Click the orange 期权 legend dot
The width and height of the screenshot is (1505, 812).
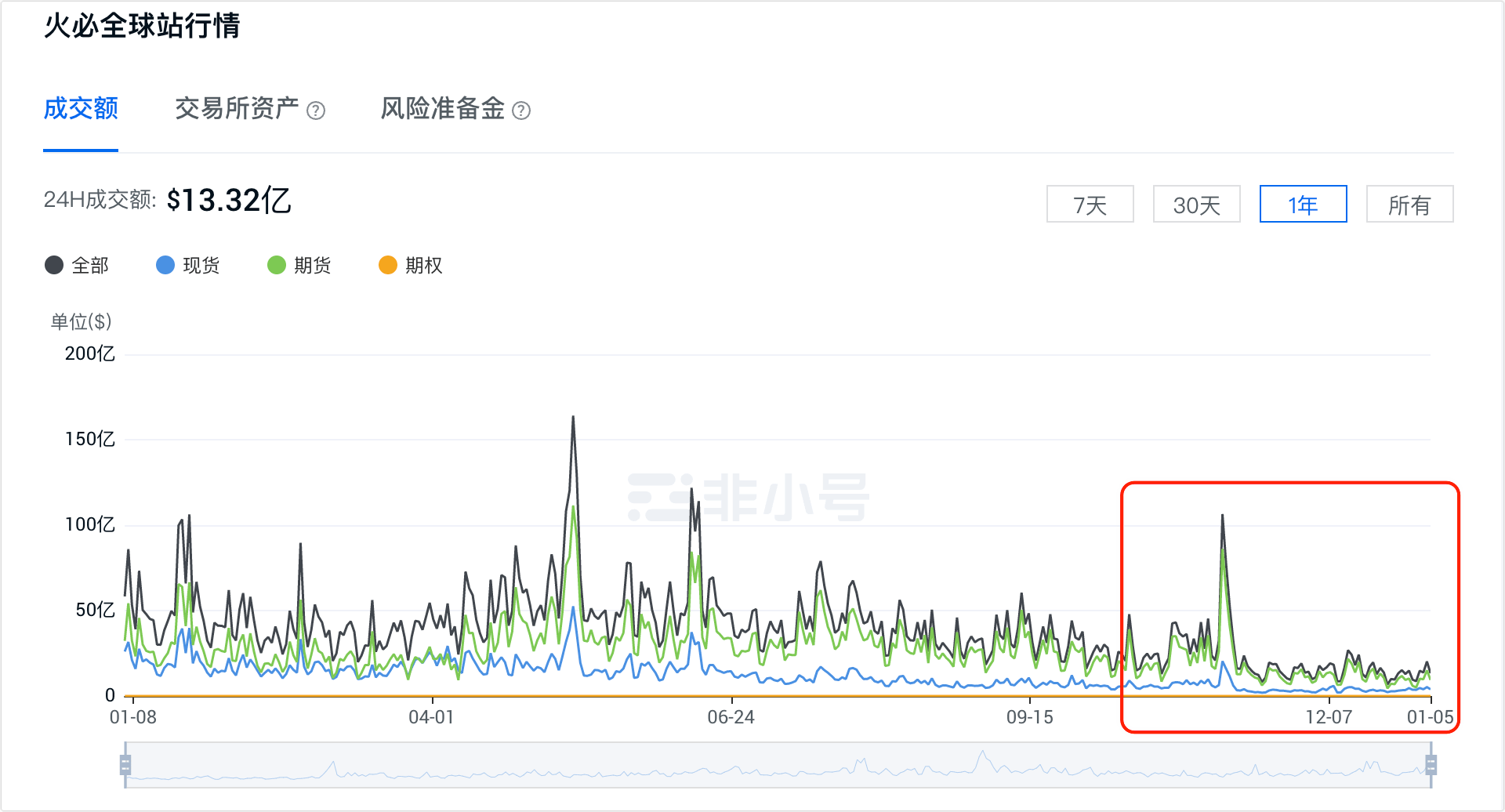tap(386, 265)
